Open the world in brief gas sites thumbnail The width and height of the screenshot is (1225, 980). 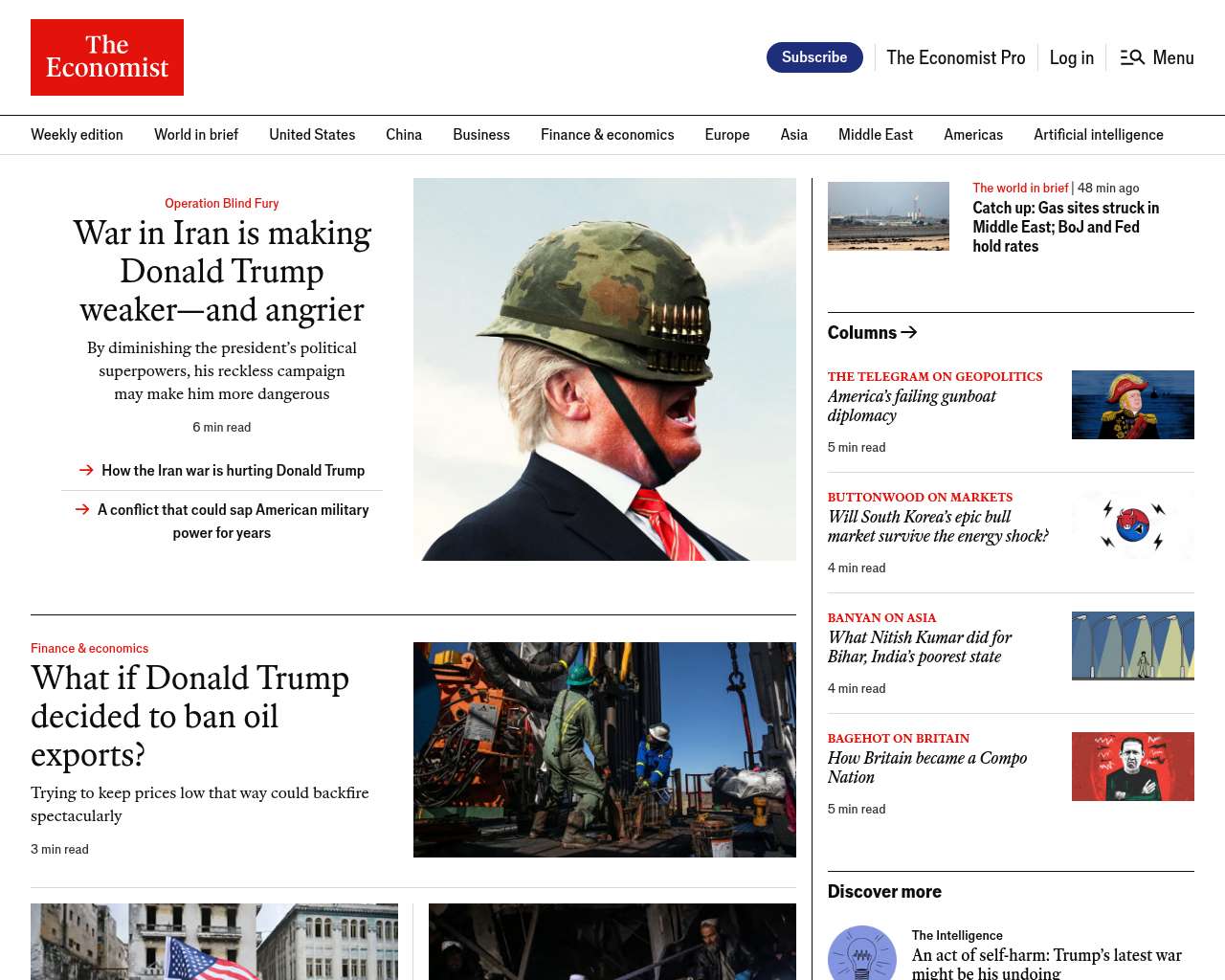pos(888,216)
